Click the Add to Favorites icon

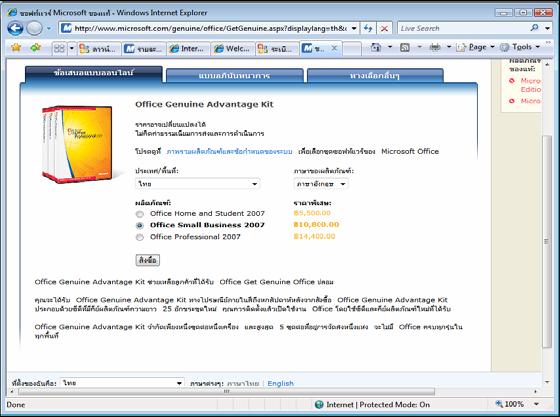[x=35, y=47]
